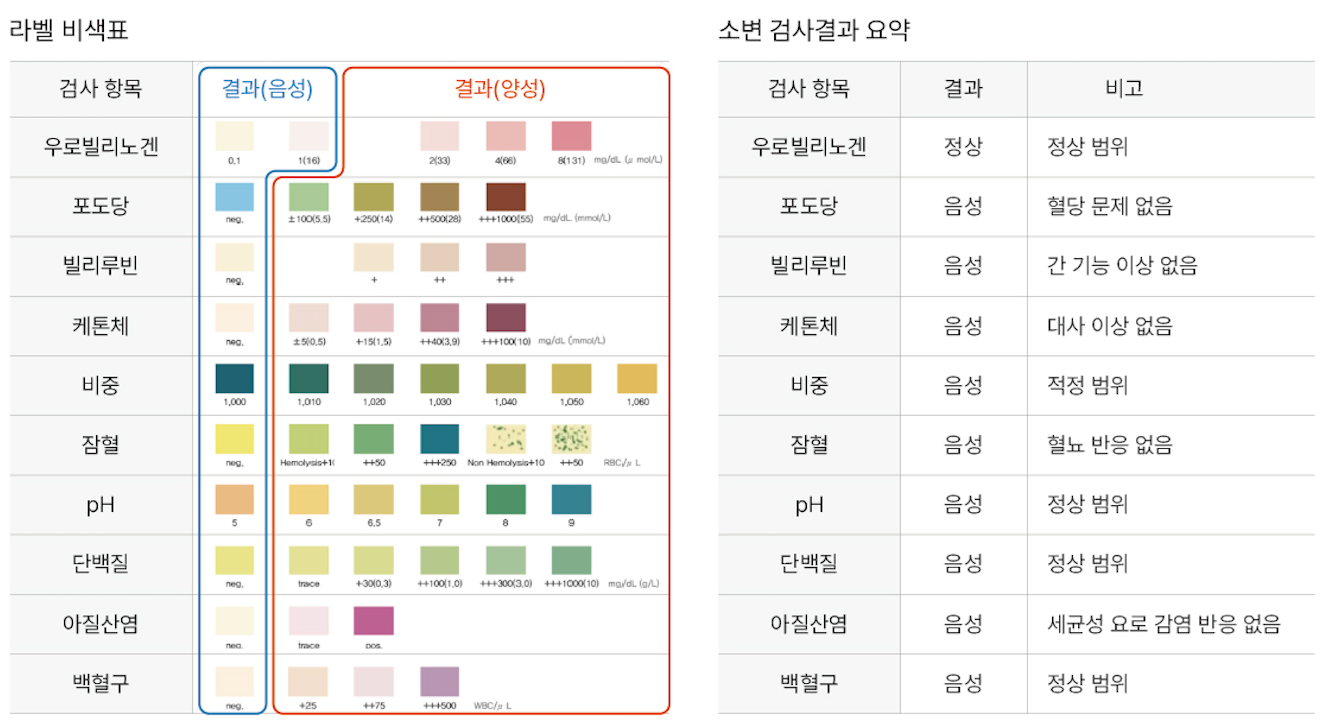Select the protein neg. swatch

click(235, 560)
